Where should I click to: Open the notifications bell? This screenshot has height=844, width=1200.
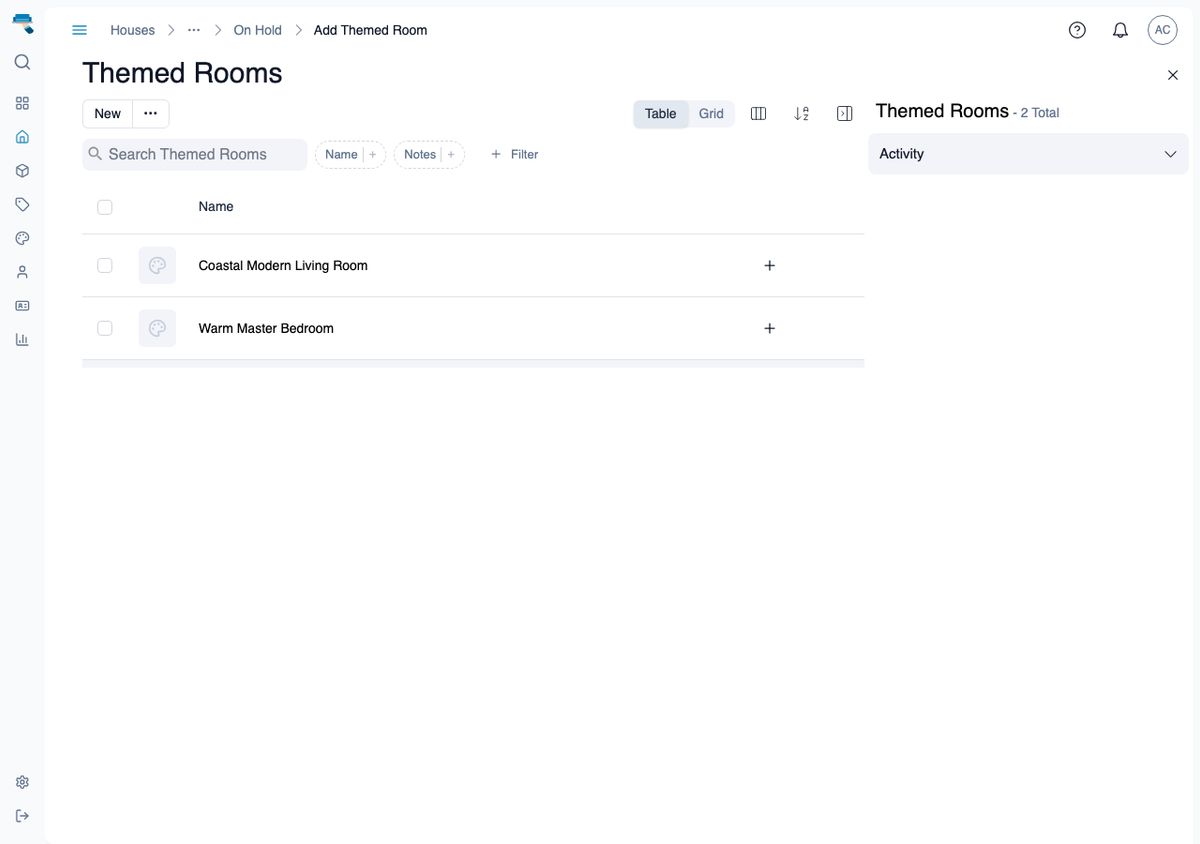(1120, 30)
